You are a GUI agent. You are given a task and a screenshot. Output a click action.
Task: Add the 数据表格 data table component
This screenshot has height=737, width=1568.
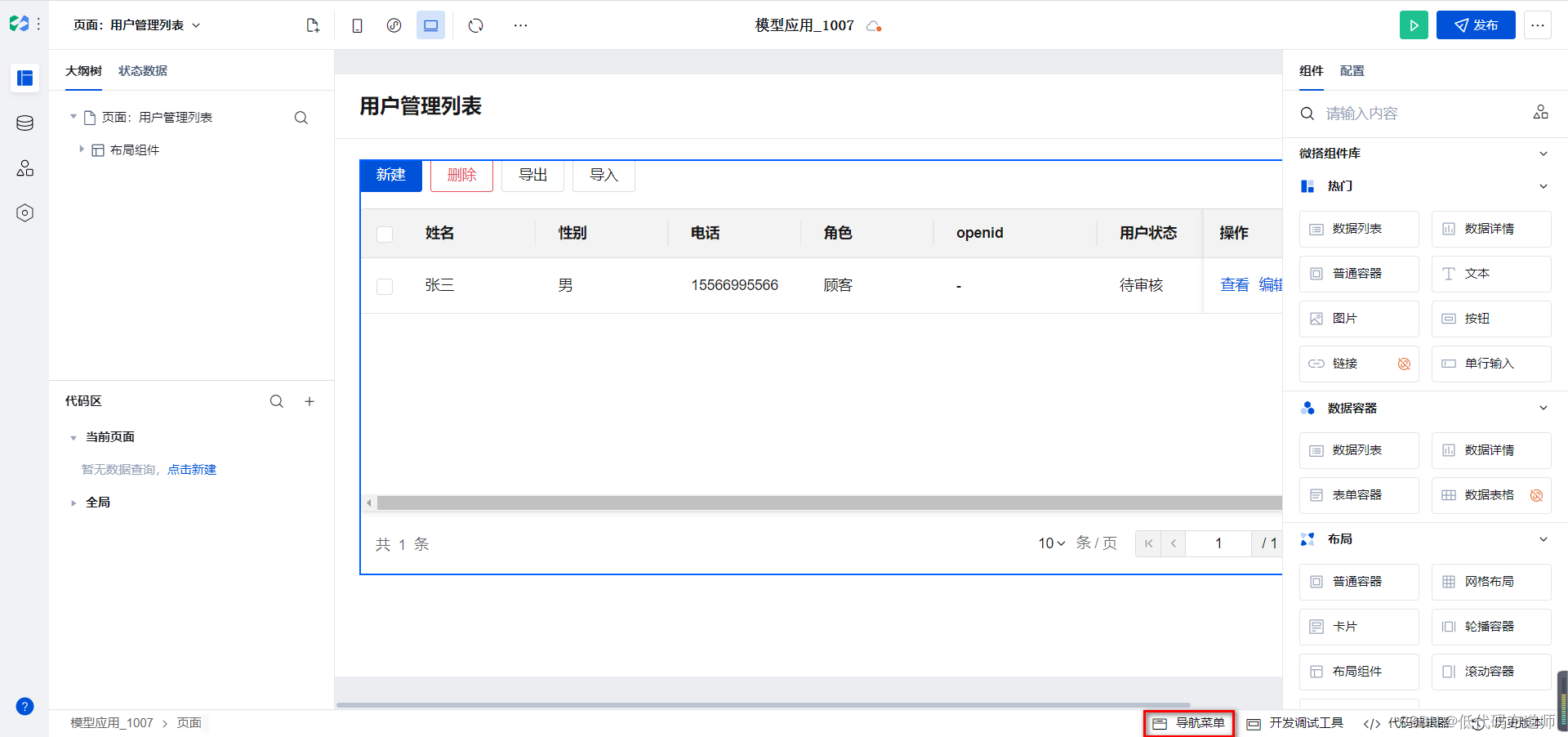pos(1491,495)
